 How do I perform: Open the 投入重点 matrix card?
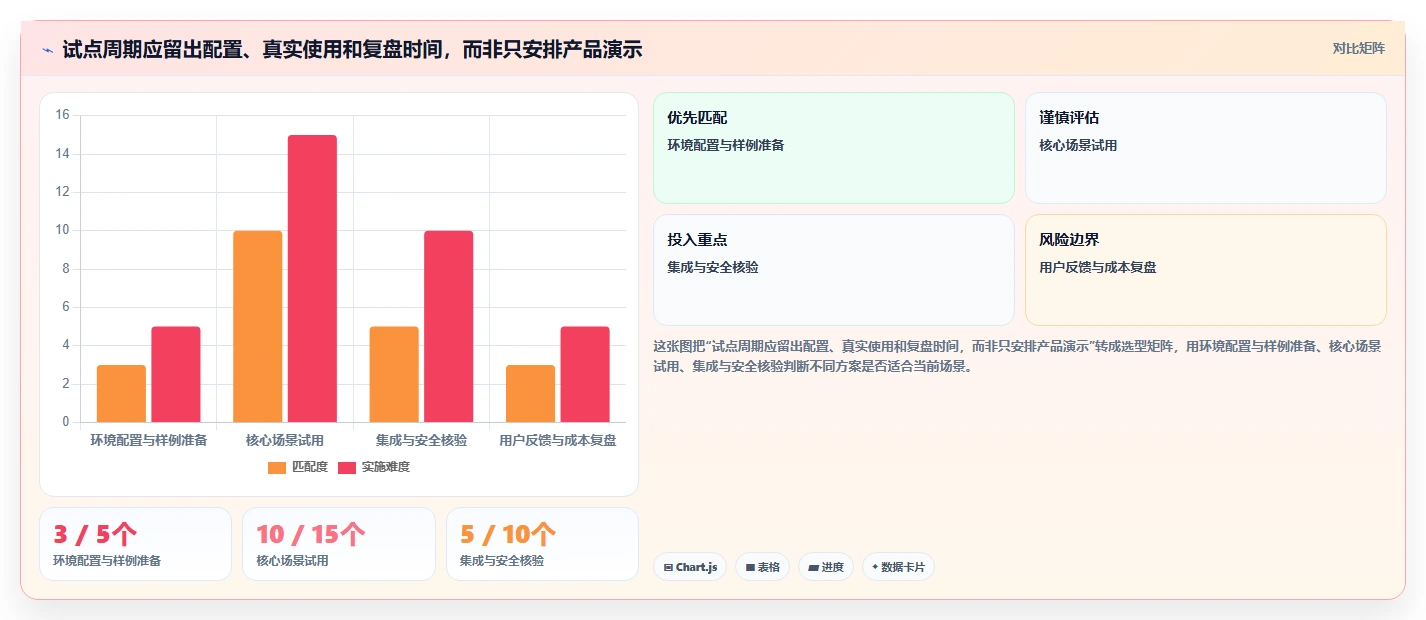point(834,270)
